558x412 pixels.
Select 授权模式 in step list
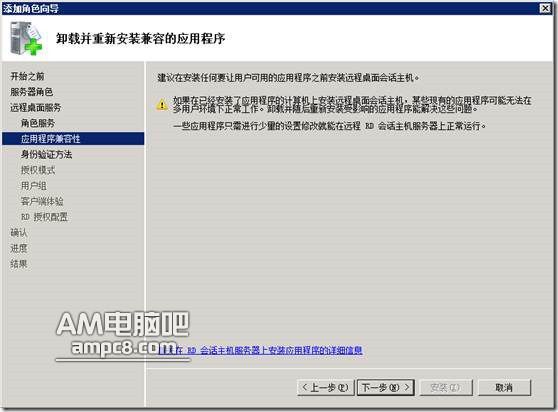point(38,170)
